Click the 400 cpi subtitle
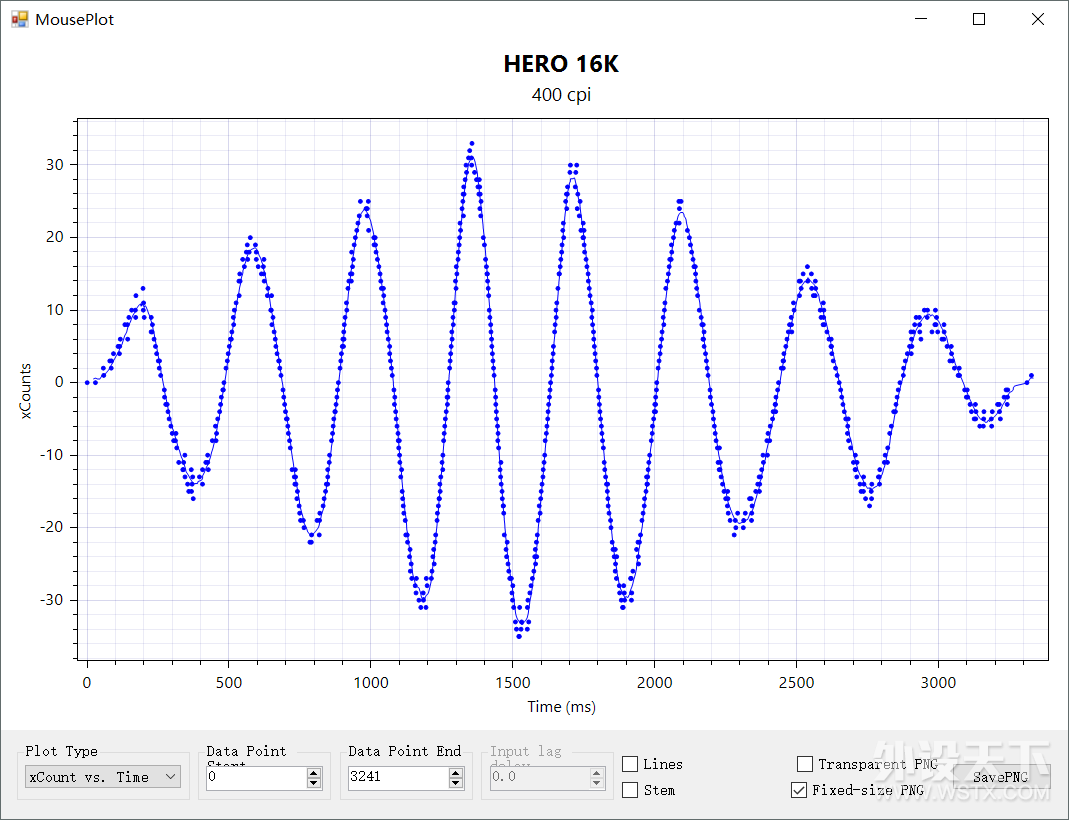1069x820 pixels. pyautogui.click(x=561, y=95)
